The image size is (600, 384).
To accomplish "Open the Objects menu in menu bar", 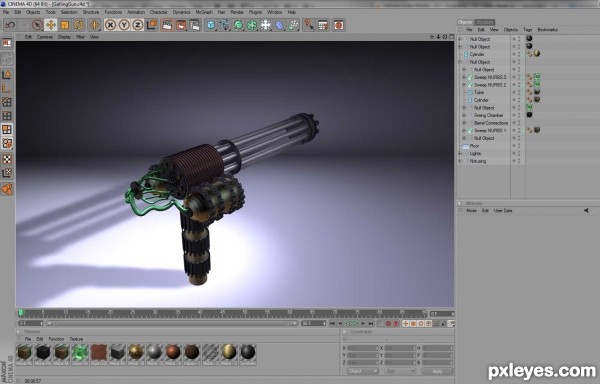I will point(33,12).
